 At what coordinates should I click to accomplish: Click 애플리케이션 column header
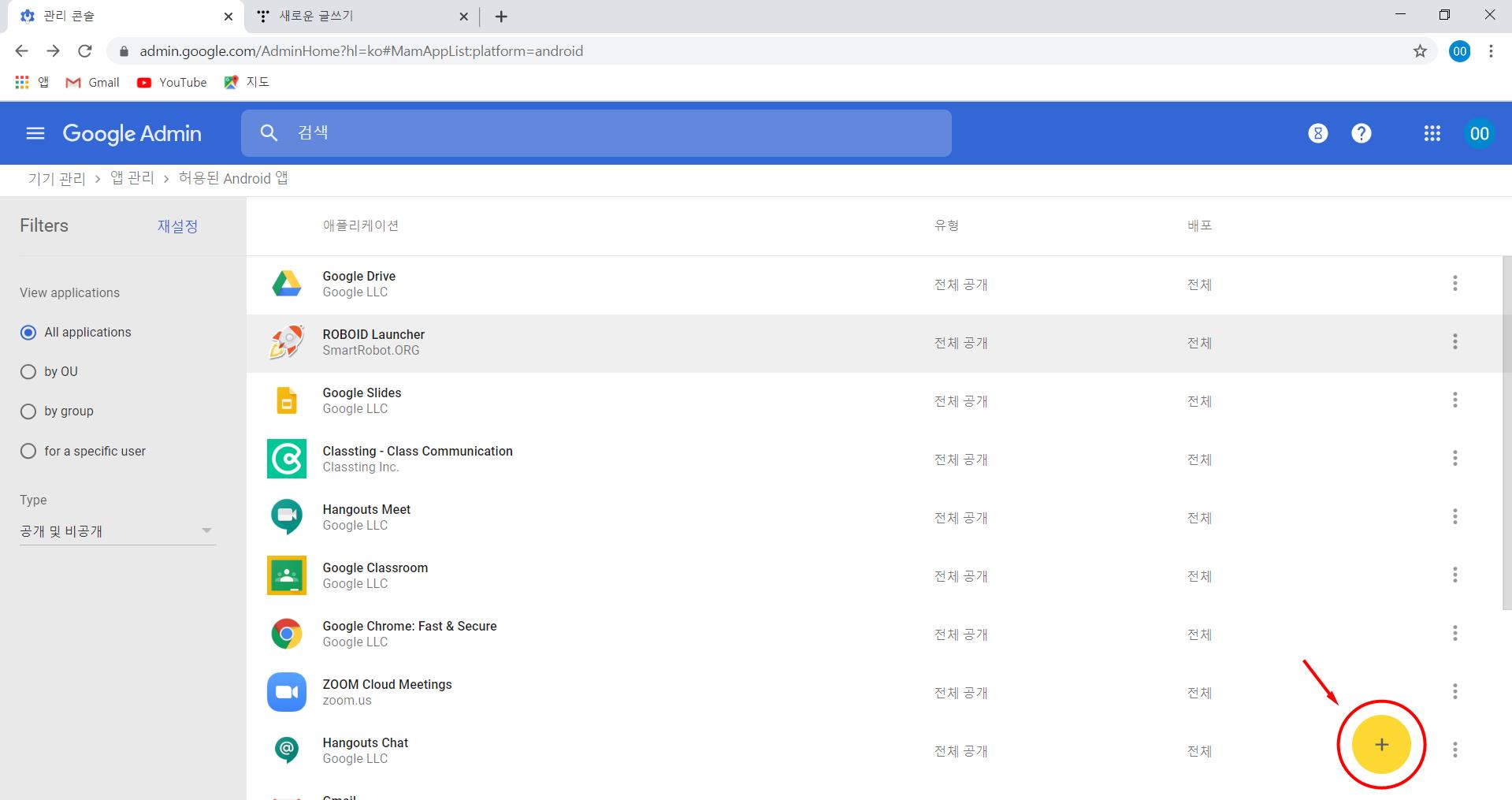[361, 225]
